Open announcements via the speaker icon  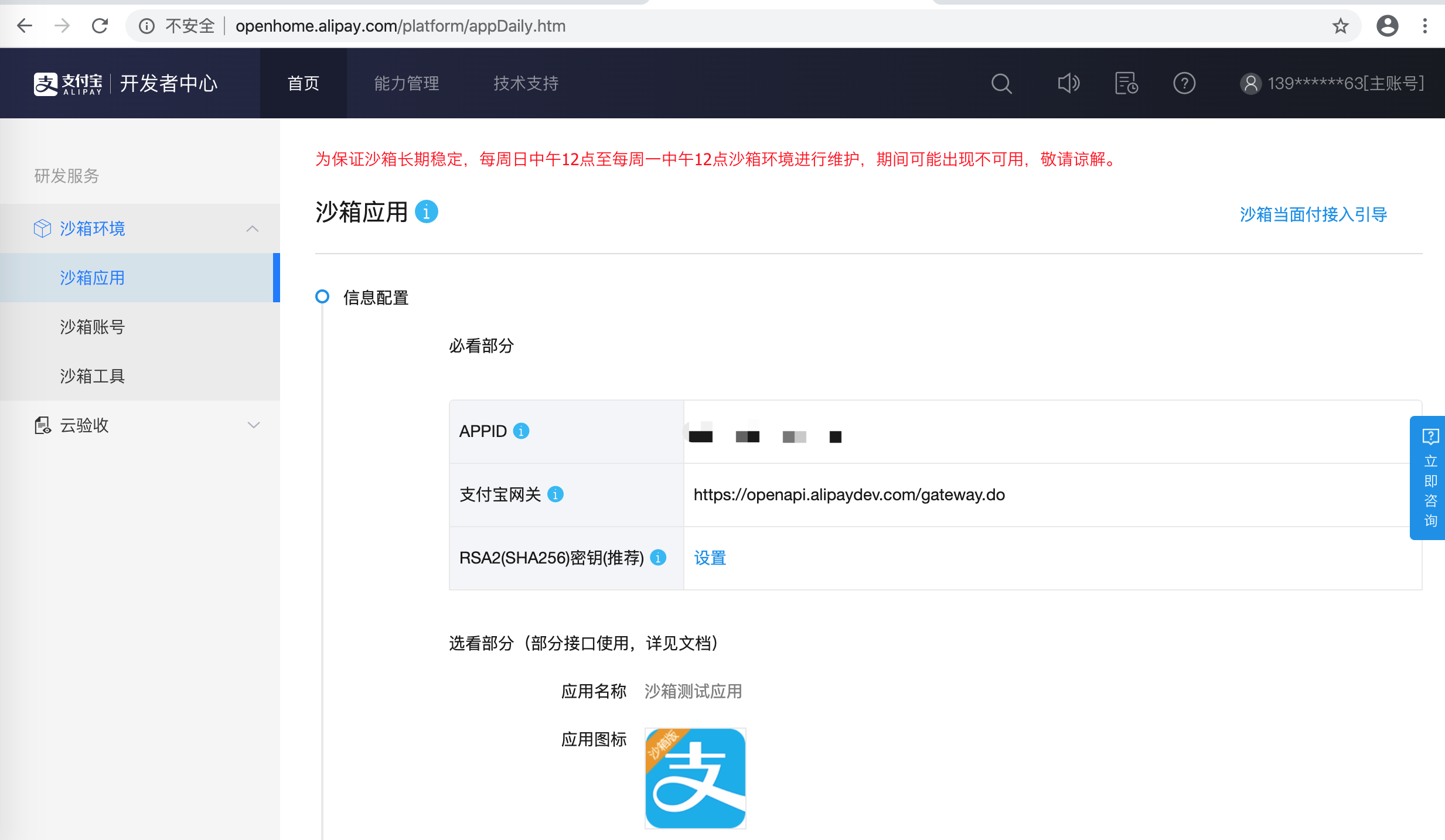(x=1068, y=83)
